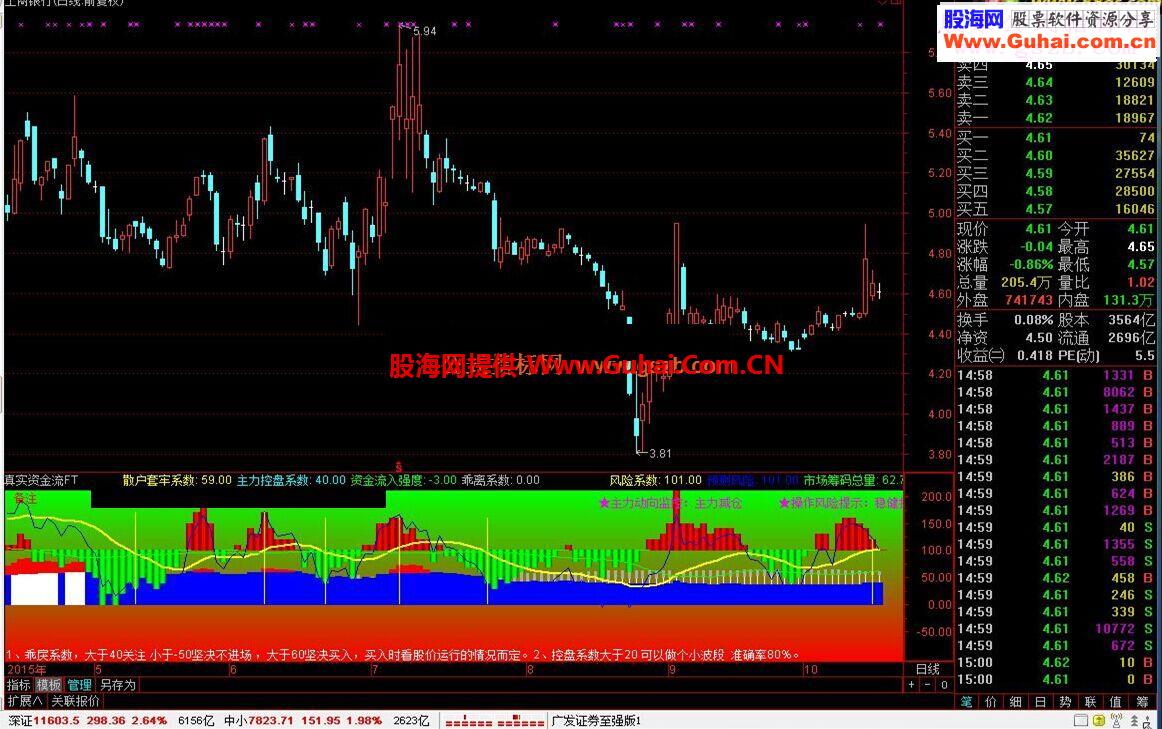Select the 势 trend tab

[x=1066, y=702]
